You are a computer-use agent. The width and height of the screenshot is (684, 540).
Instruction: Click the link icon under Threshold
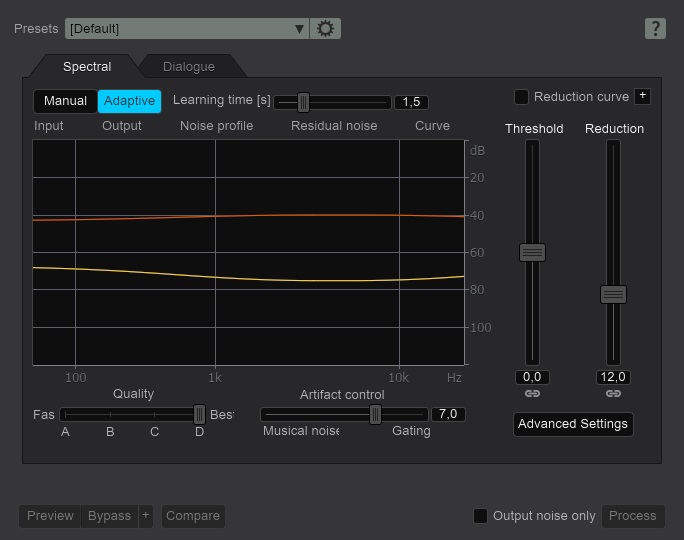click(532, 394)
